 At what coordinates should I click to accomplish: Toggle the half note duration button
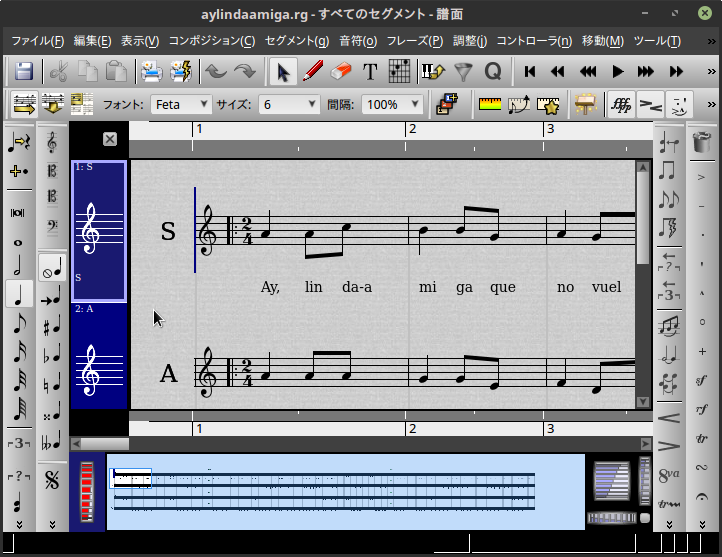(x=18, y=268)
